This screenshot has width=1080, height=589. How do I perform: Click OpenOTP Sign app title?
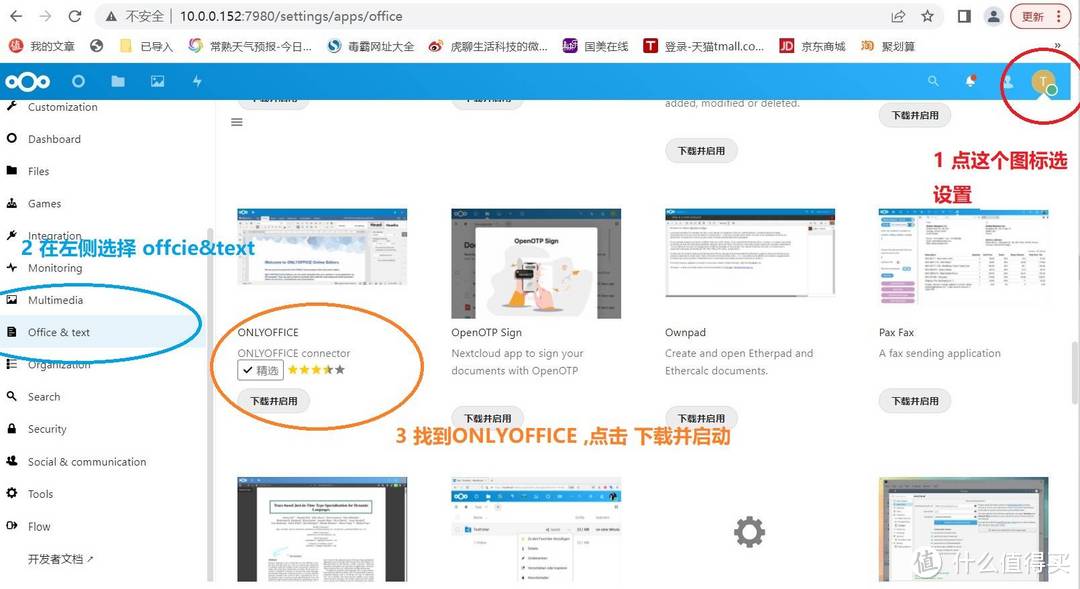[486, 332]
